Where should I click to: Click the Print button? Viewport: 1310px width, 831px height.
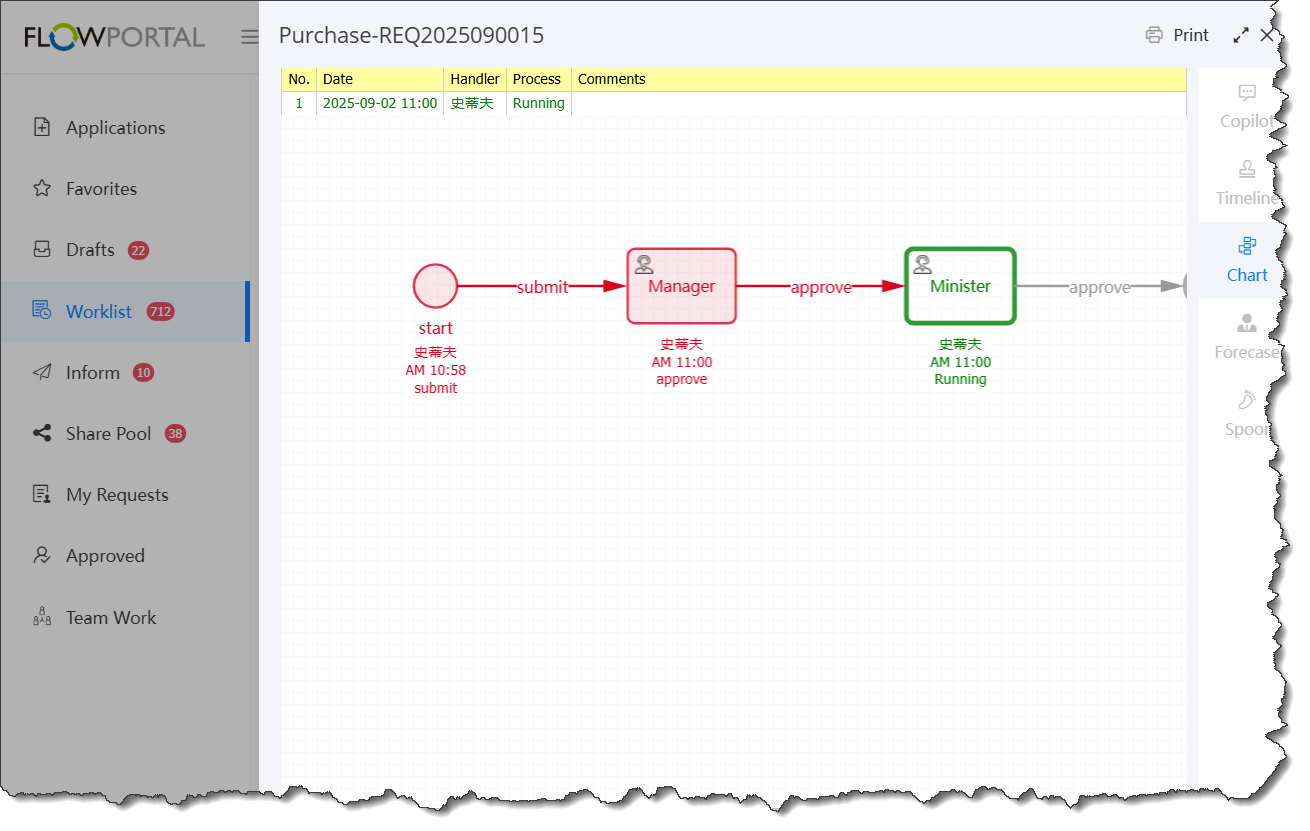tap(1177, 35)
